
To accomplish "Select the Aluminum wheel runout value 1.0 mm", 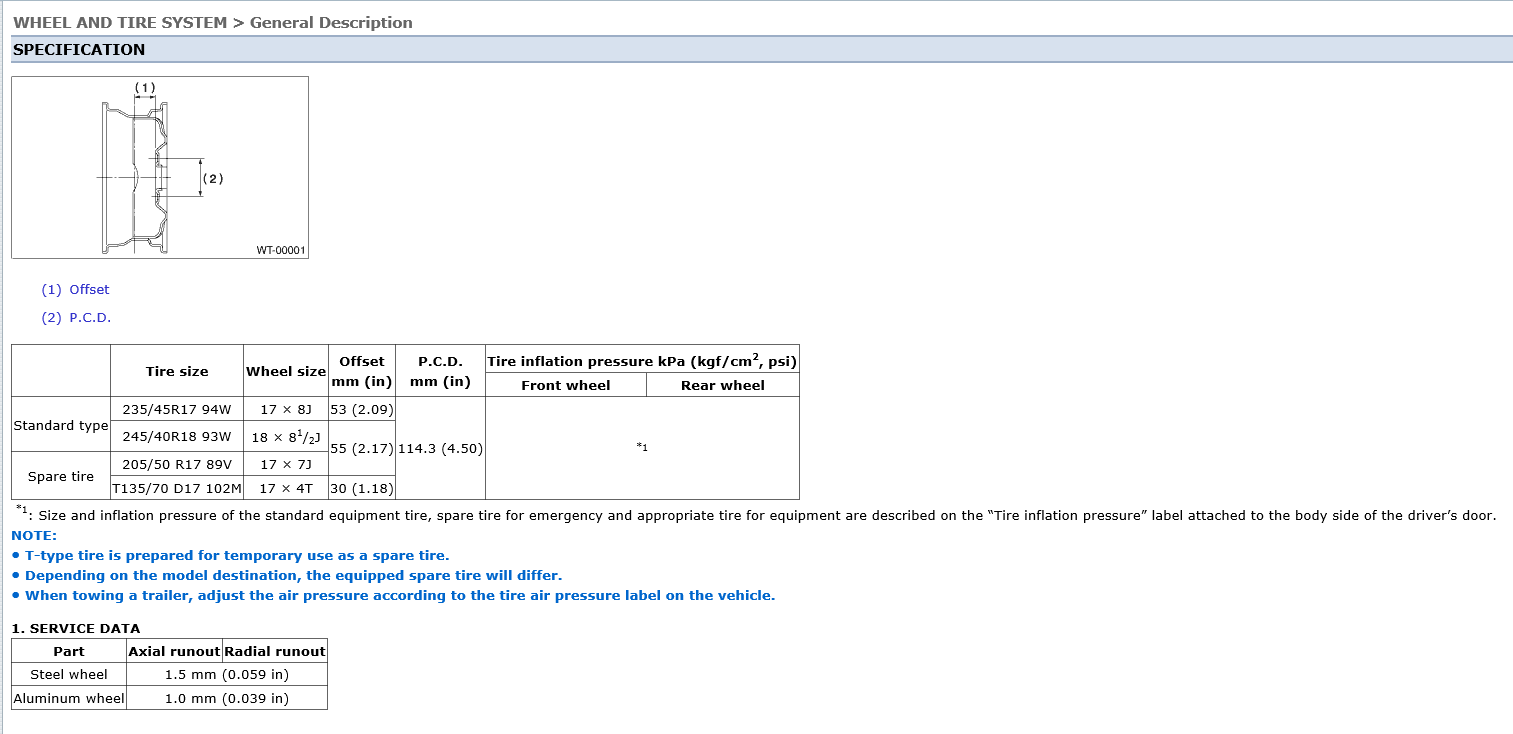I will tap(226, 698).
